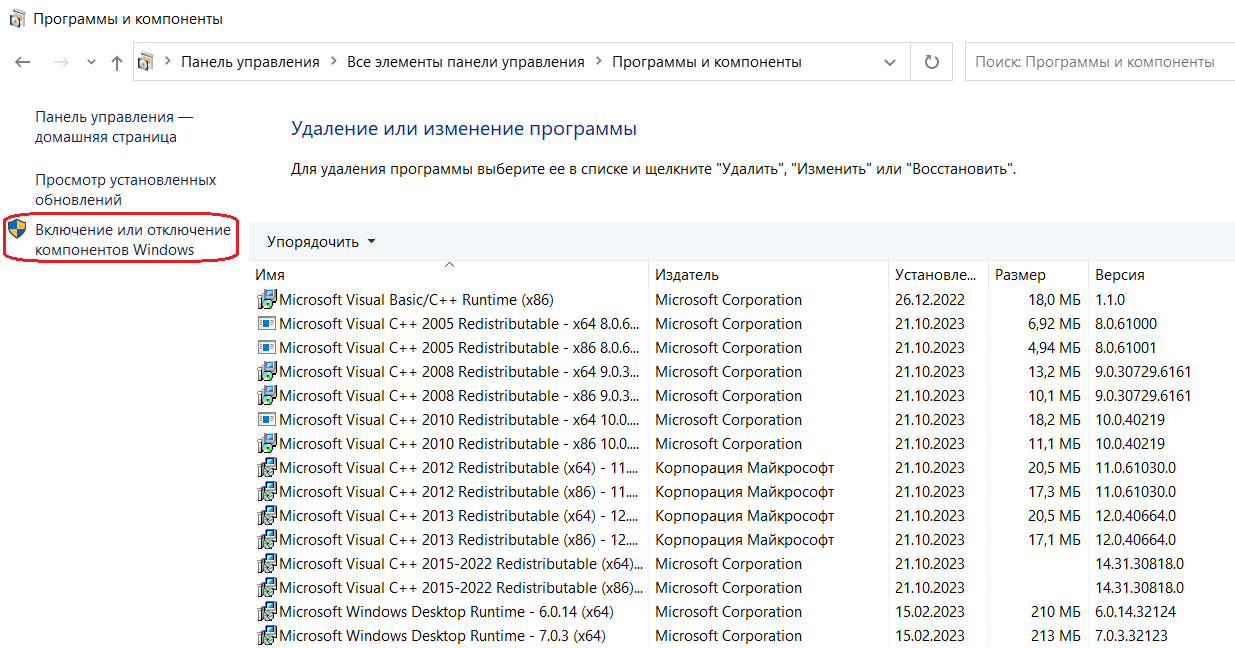Expand the address bar history dropdown
This screenshot has height=648, width=1235.
[x=890, y=62]
